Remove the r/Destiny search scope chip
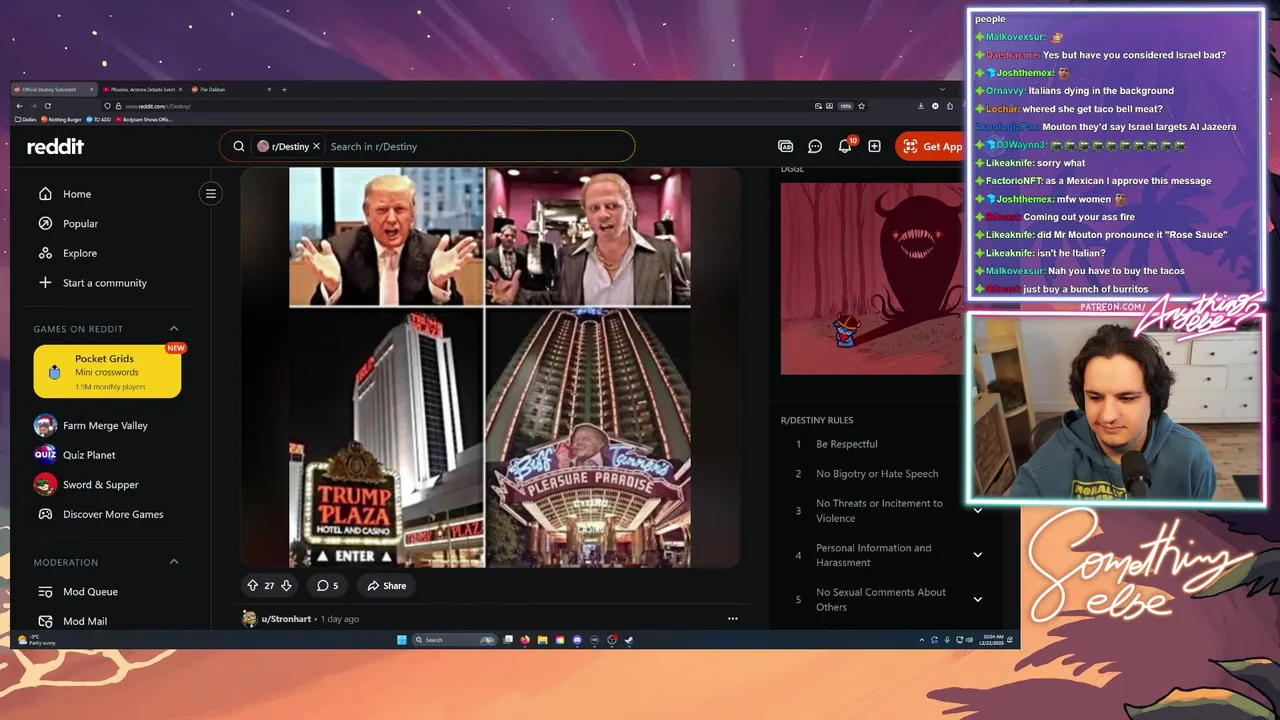This screenshot has width=1280, height=720. point(316,146)
